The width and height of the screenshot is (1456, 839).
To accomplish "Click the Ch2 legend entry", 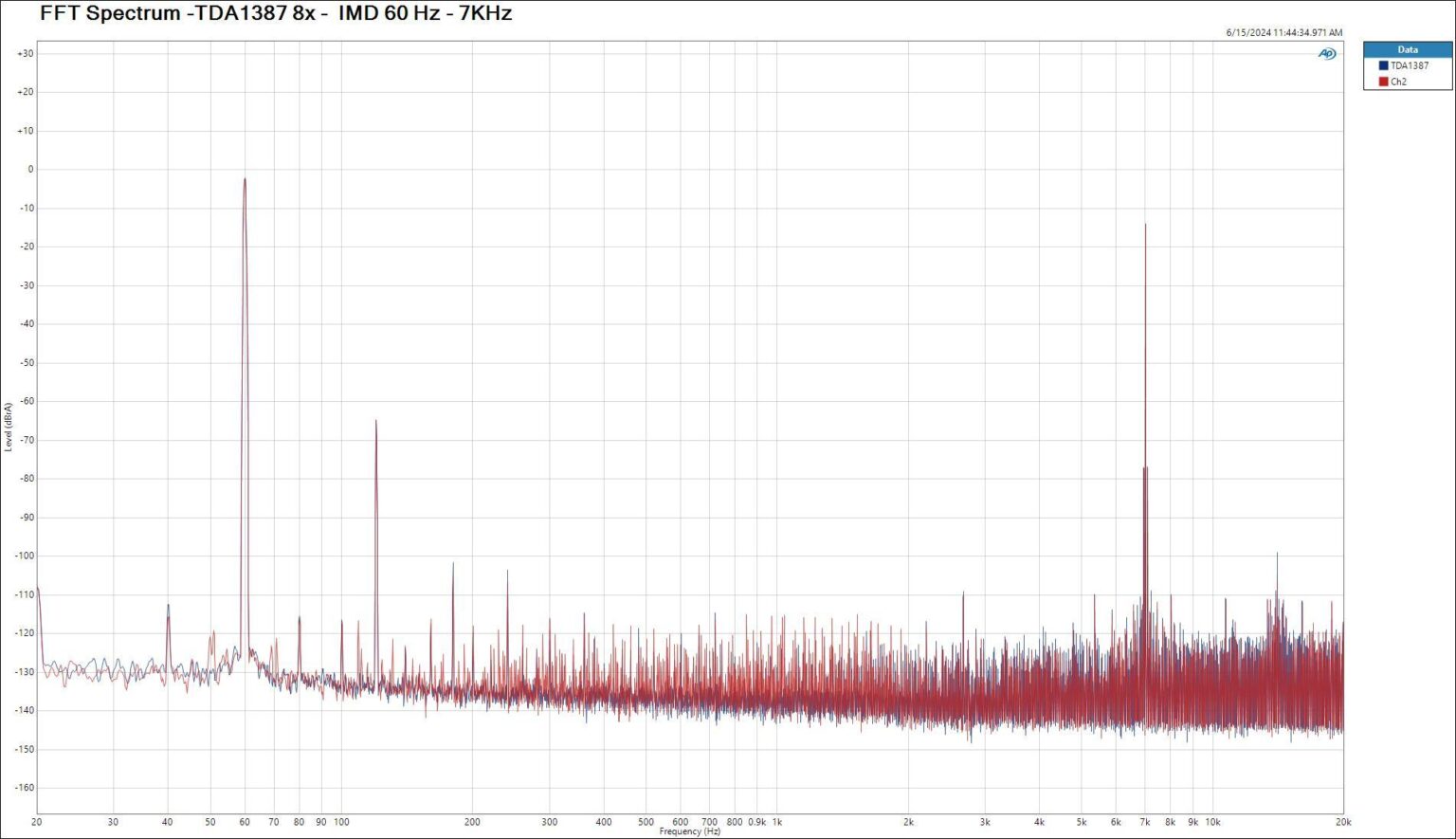I will (1401, 81).
